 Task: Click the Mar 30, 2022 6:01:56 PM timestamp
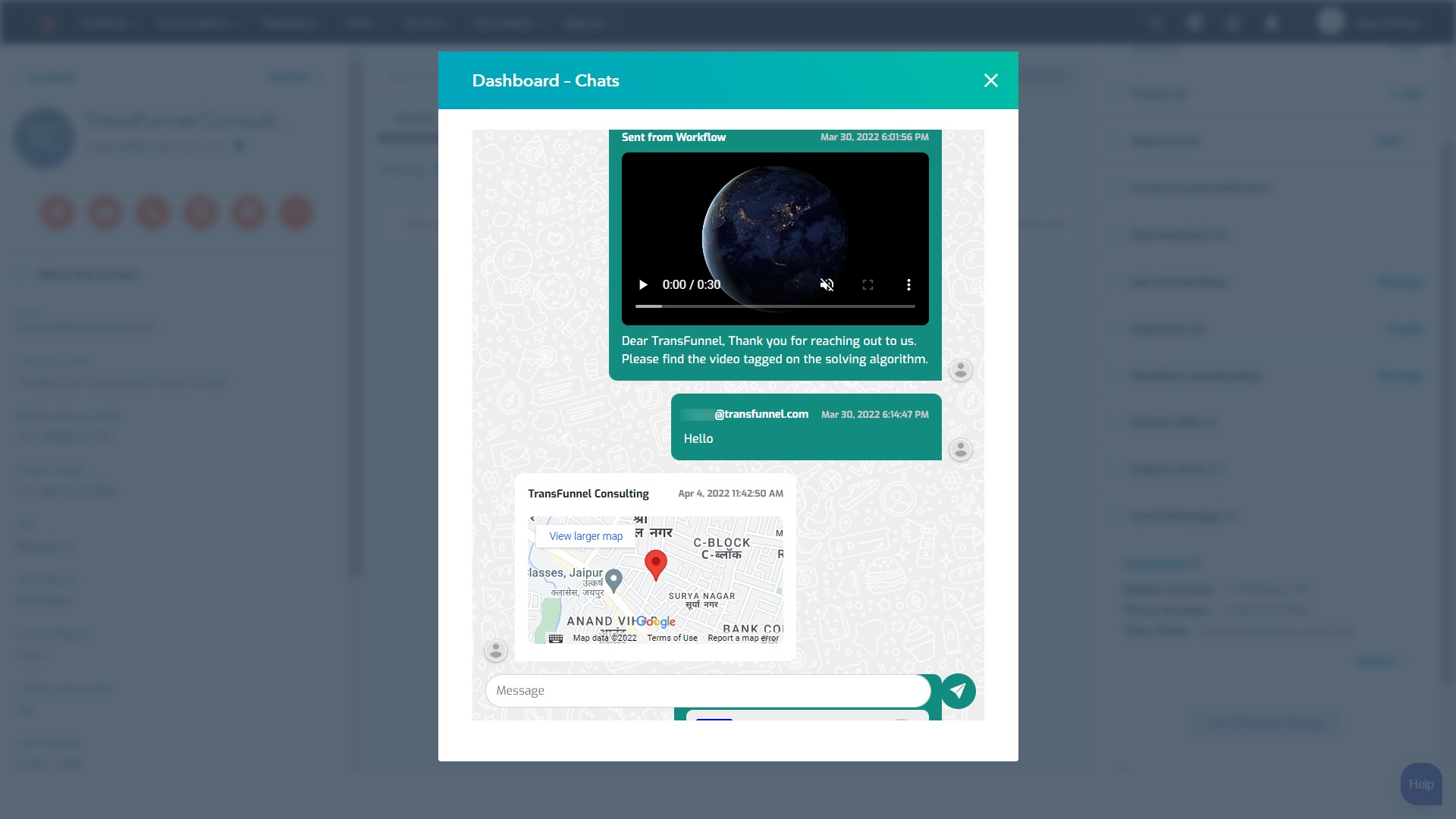point(874,137)
